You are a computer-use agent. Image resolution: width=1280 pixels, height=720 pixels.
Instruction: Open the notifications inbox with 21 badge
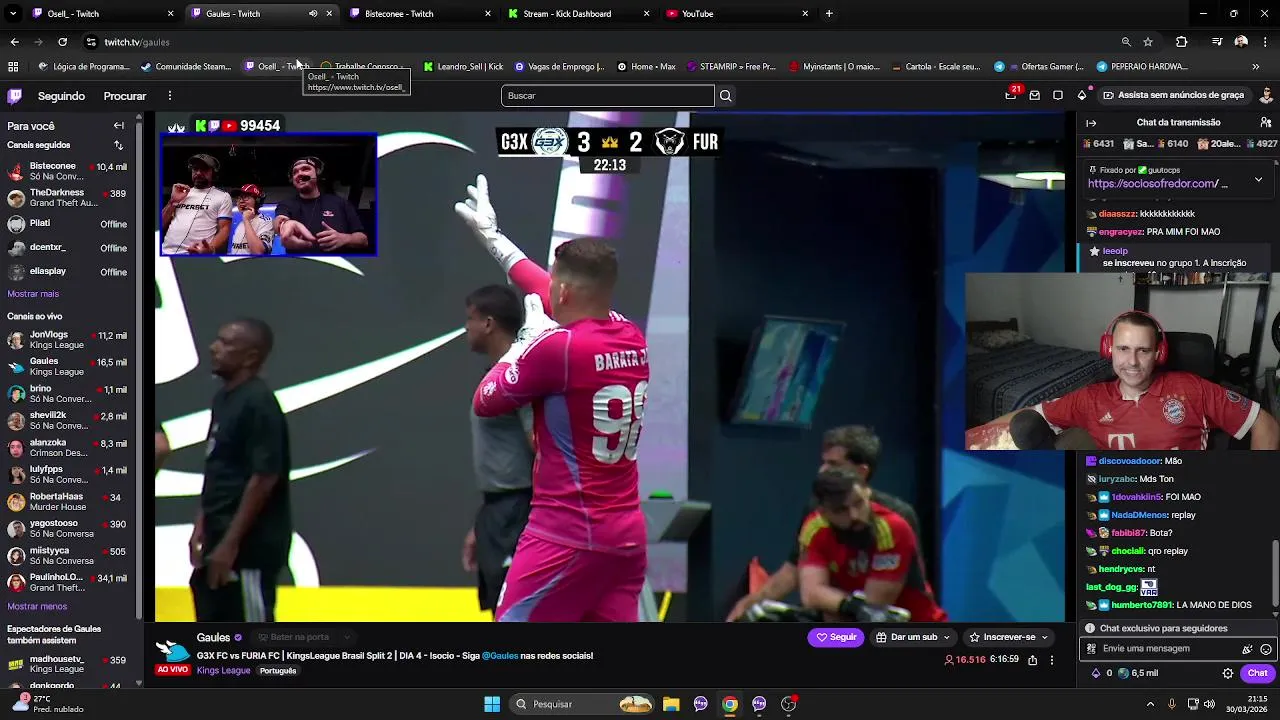[x=1011, y=95]
